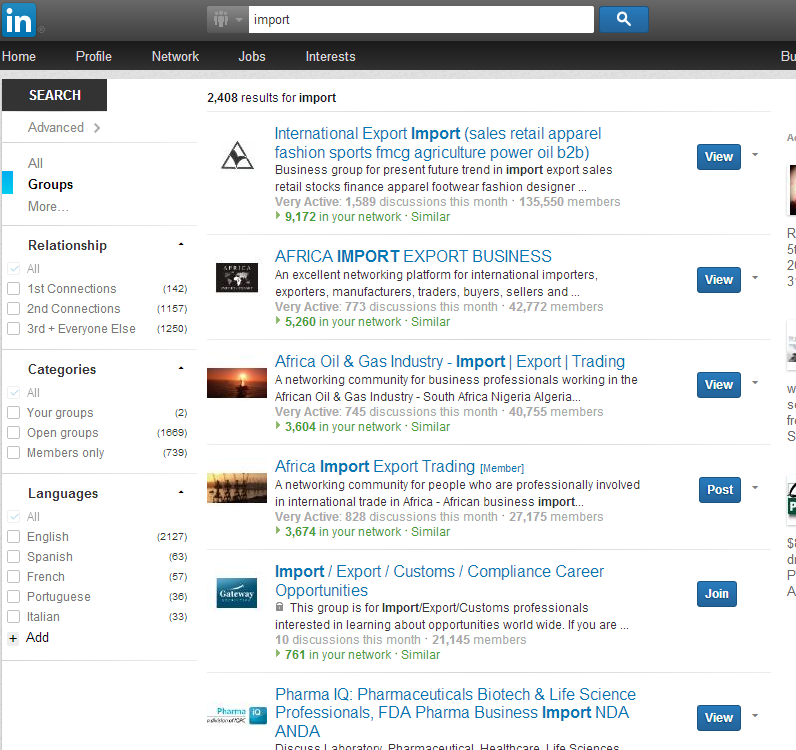Image resolution: width=796 pixels, height=750 pixels.
Task: Expand network arrow beside 3,604 in your network
Action: [x=278, y=426]
